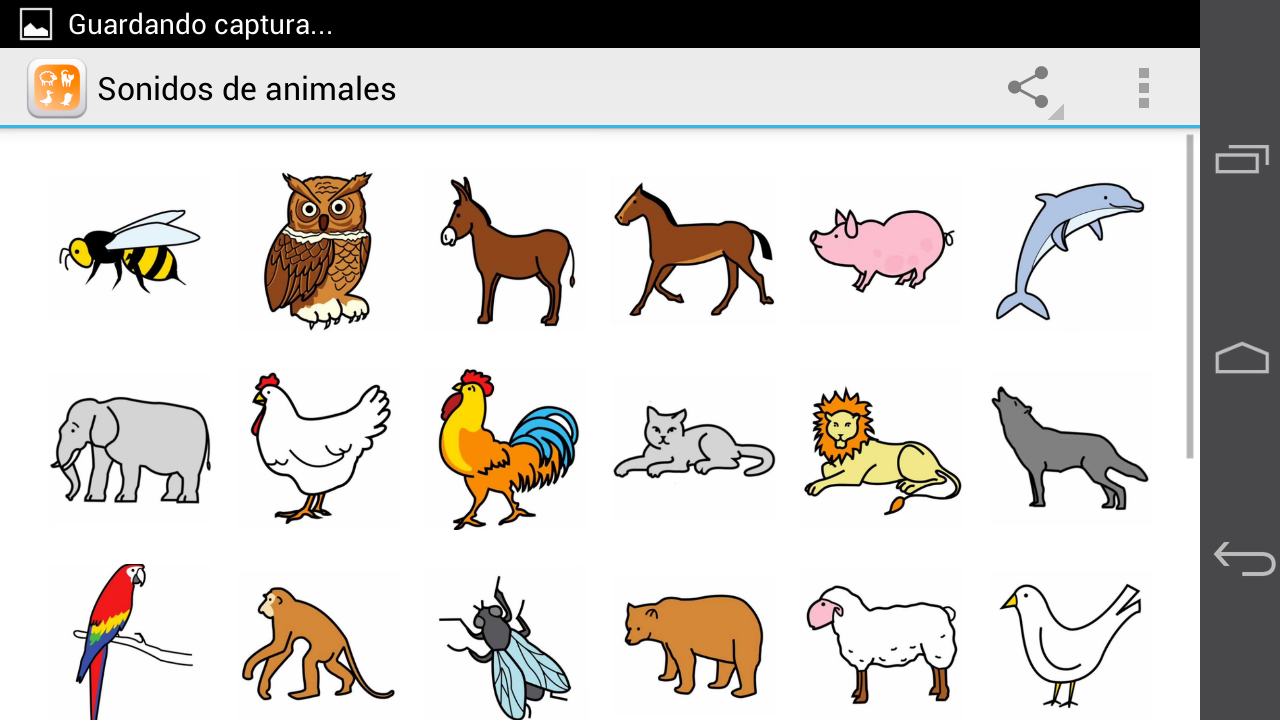Play the owl sound picture
This screenshot has width=1280, height=720.
pos(318,250)
